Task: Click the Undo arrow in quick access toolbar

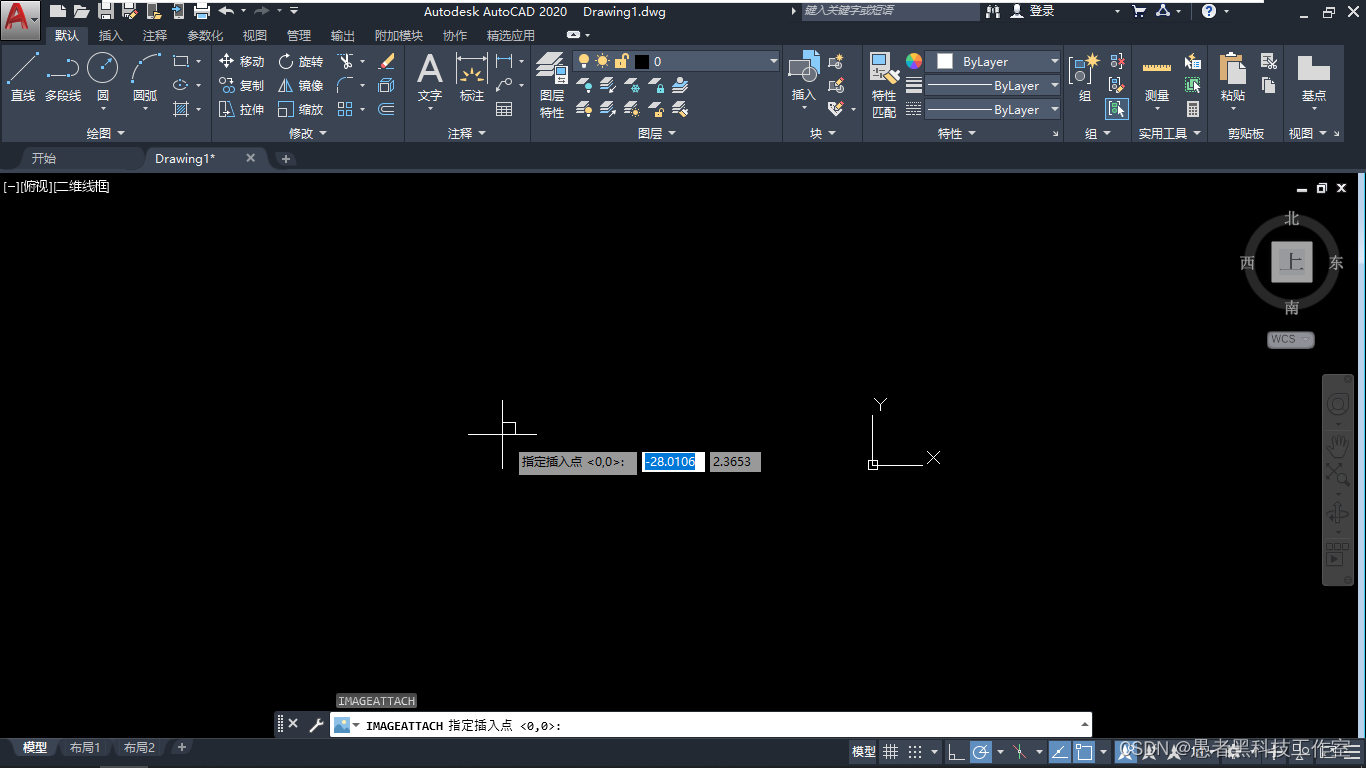Action: (x=226, y=11)
